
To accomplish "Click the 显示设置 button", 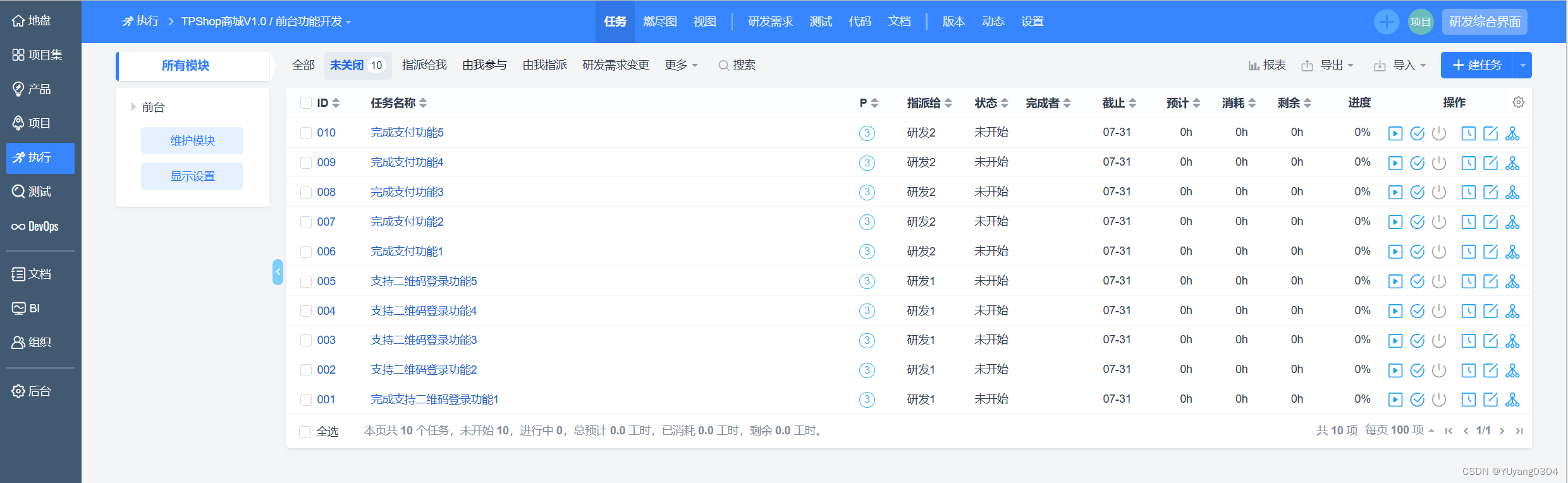I will (192, 176).
